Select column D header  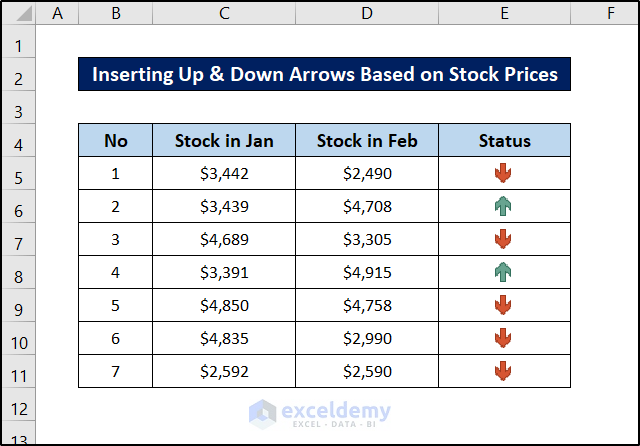[367, 14]
